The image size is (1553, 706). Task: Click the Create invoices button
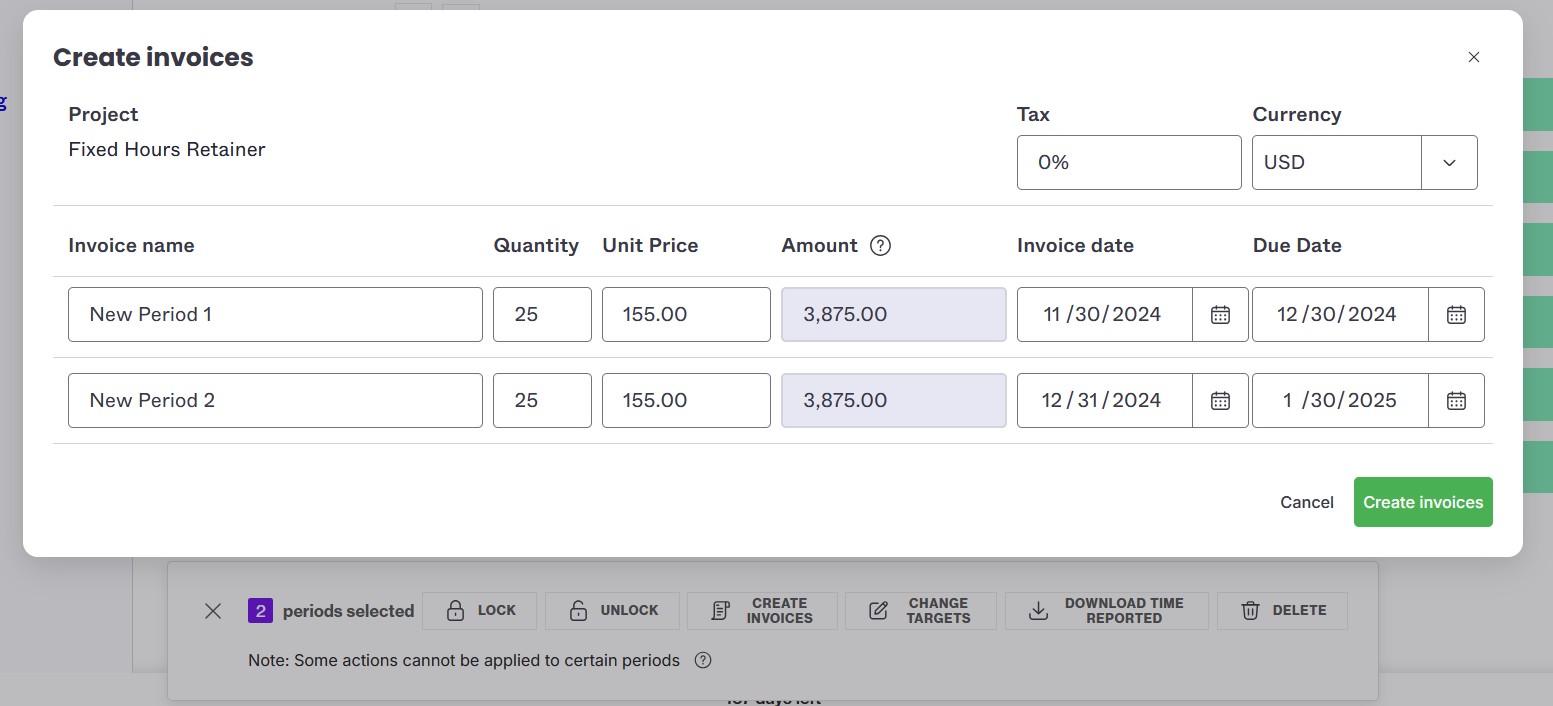tap(1422, 502)
